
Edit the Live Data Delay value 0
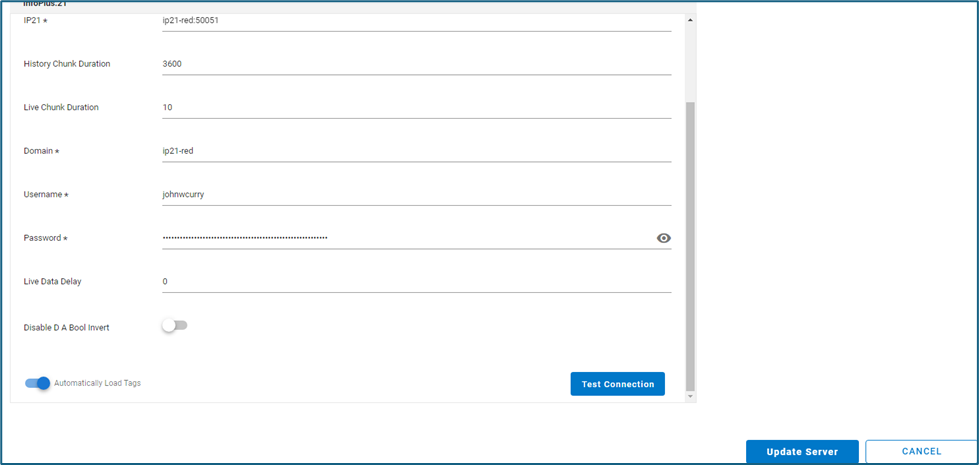pos(416,281)
